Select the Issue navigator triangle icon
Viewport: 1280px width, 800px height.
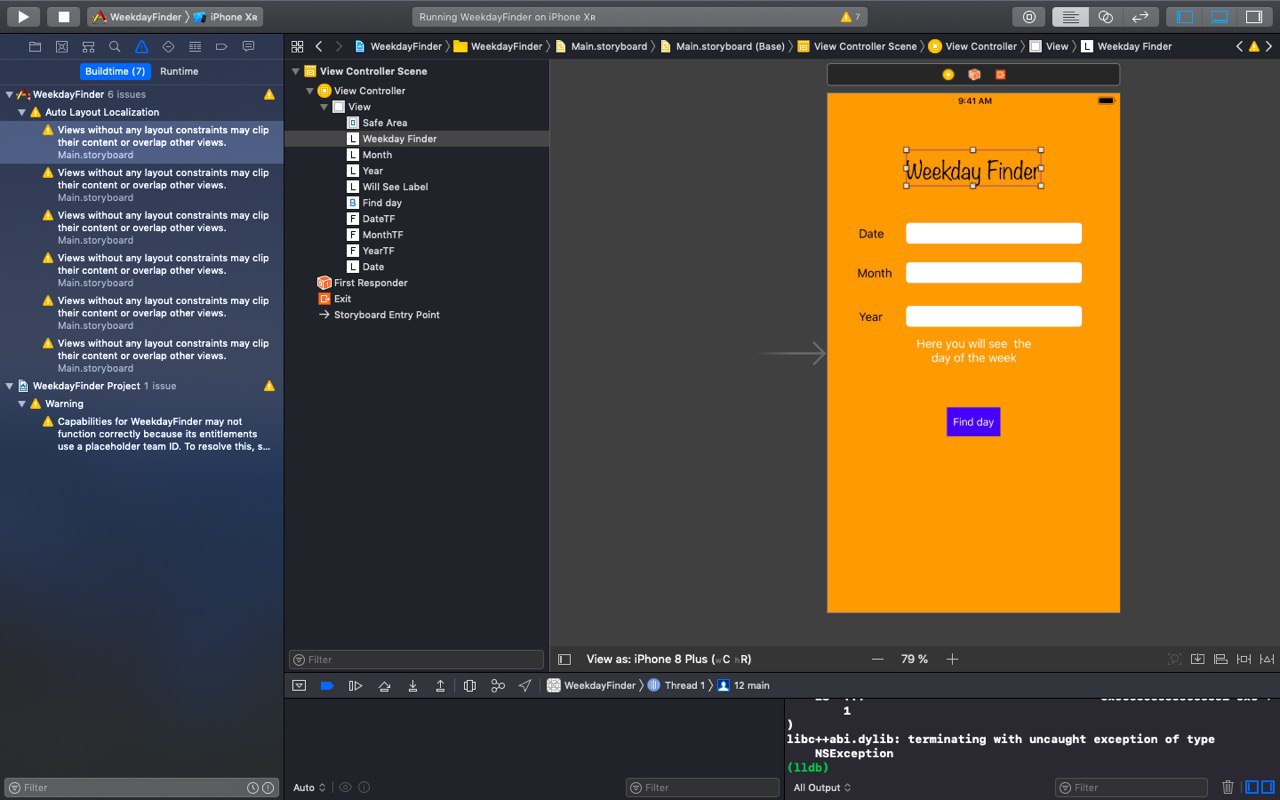[x=142, y=47]
